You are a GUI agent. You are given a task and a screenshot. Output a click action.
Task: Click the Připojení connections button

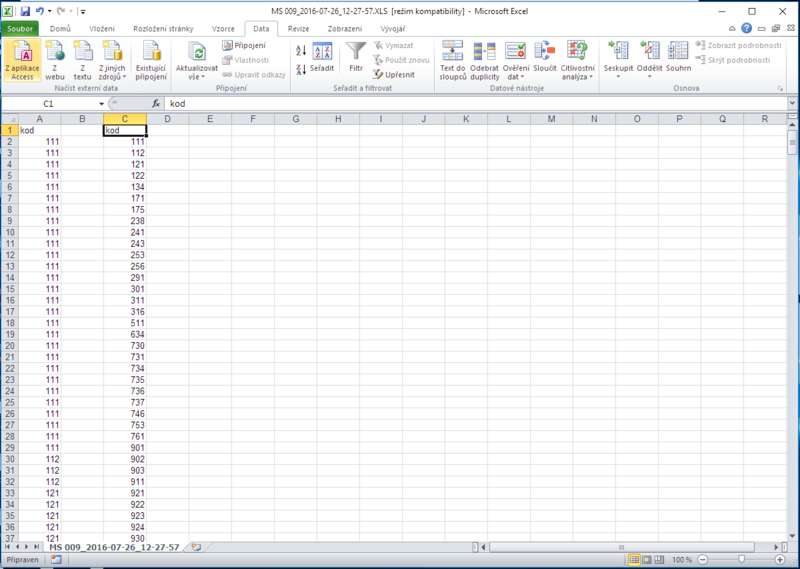tap(244, 45)
